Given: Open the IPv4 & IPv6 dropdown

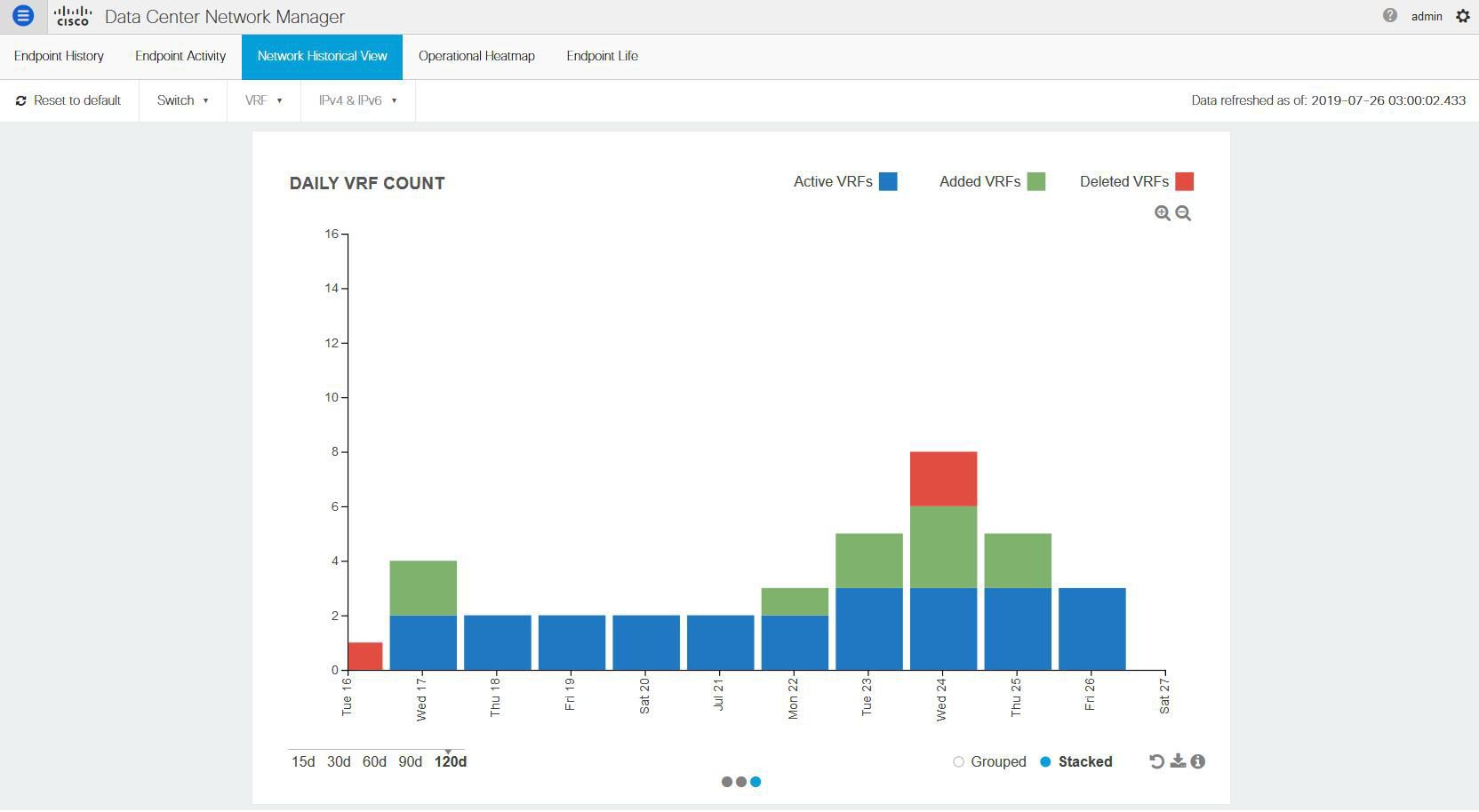Looking at the screenshot, I should 358,100.
